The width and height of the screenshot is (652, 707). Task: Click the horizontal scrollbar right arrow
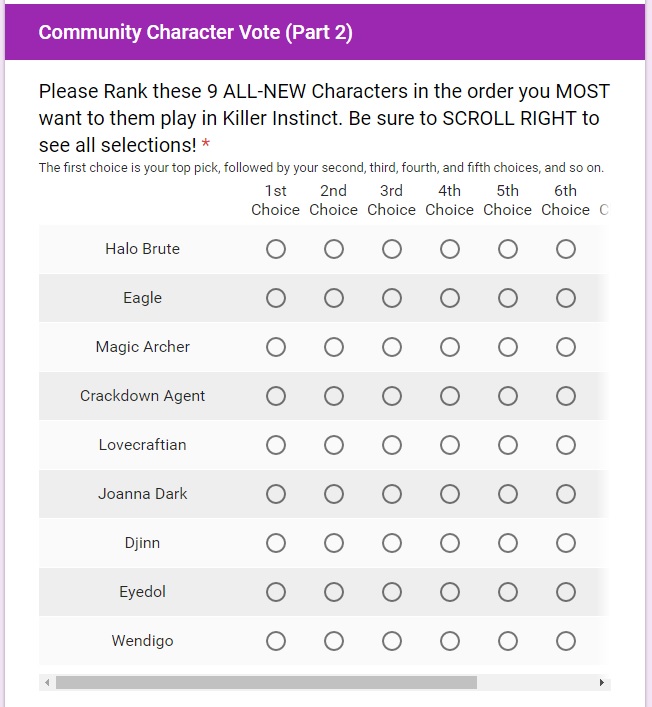tap(602, 682)
